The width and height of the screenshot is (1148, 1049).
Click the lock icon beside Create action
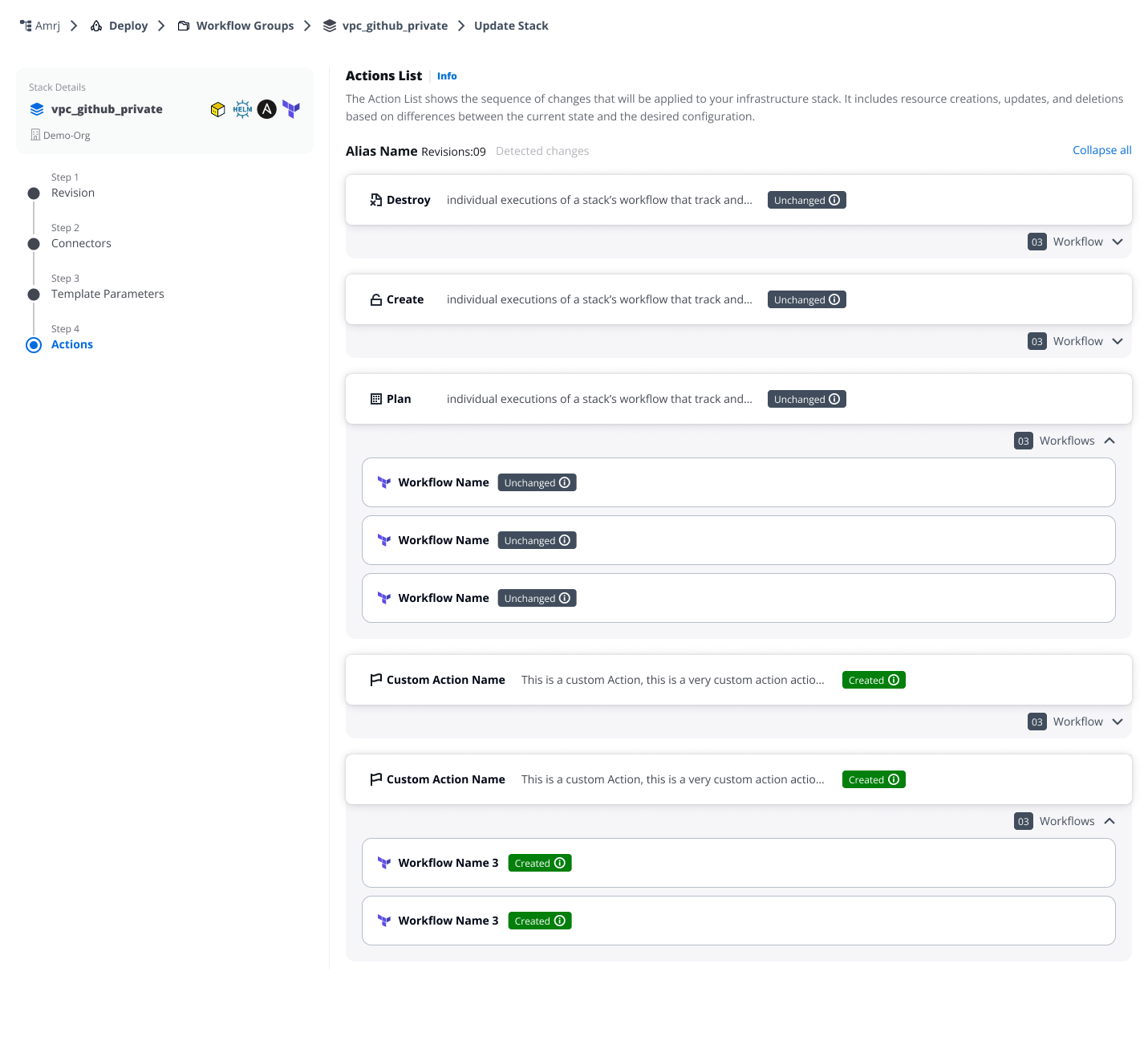(376, 299)
